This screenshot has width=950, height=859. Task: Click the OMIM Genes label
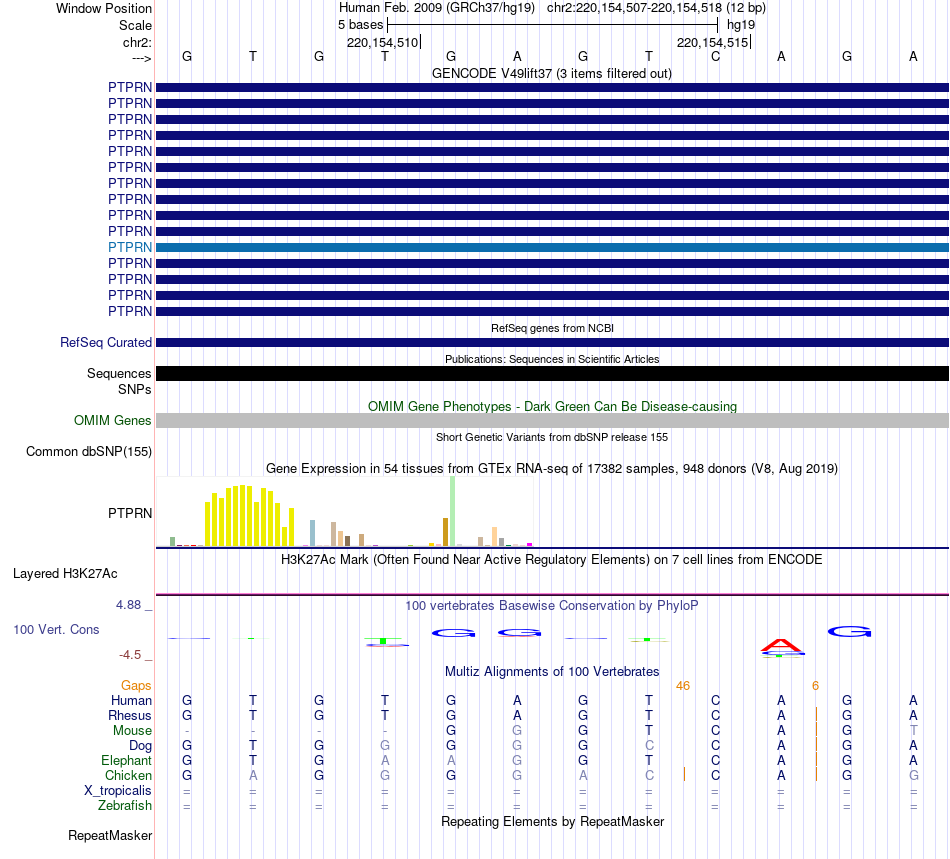coord(113,420)
